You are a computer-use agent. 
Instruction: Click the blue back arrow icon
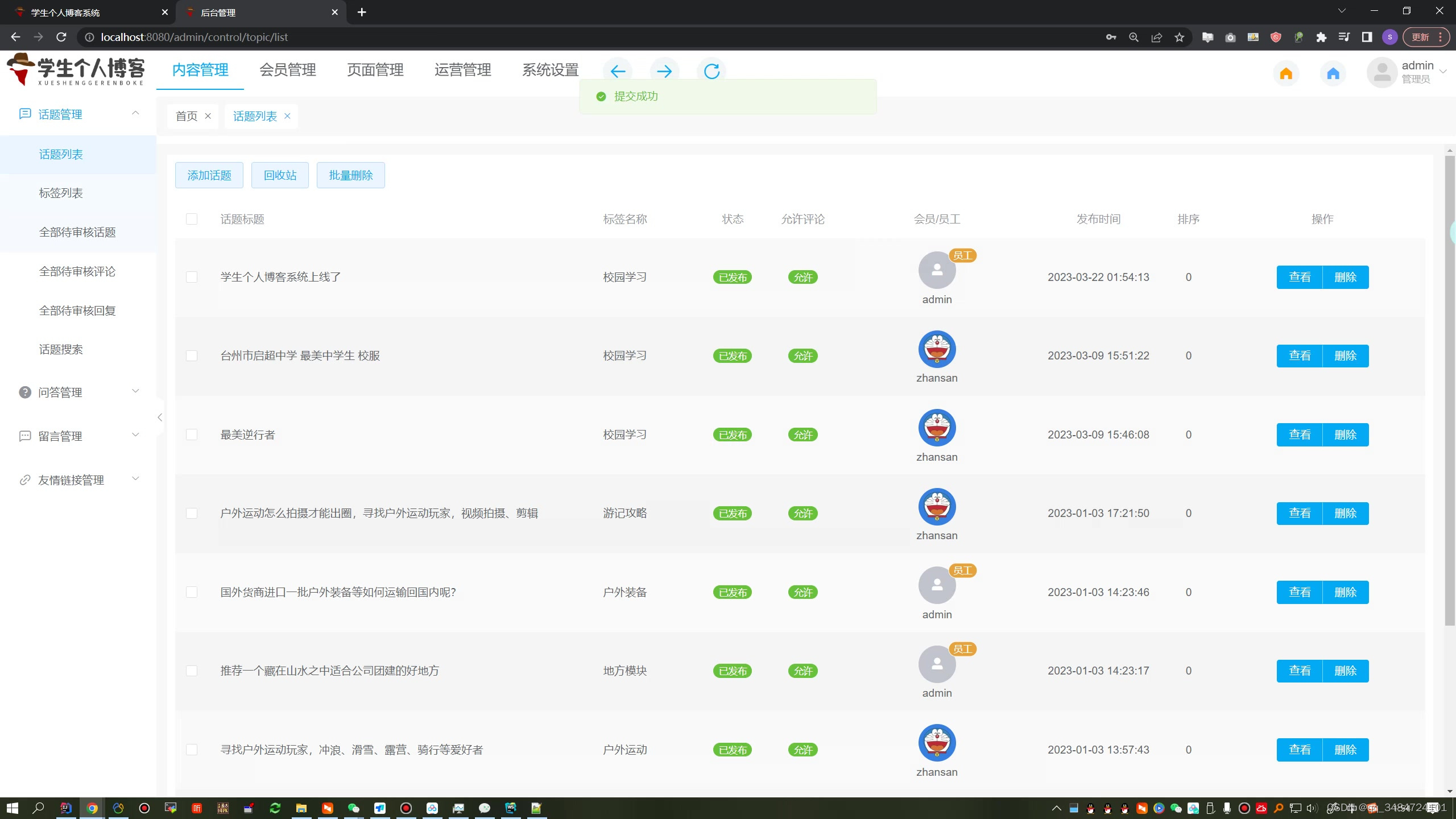click(x=618, y=71)
